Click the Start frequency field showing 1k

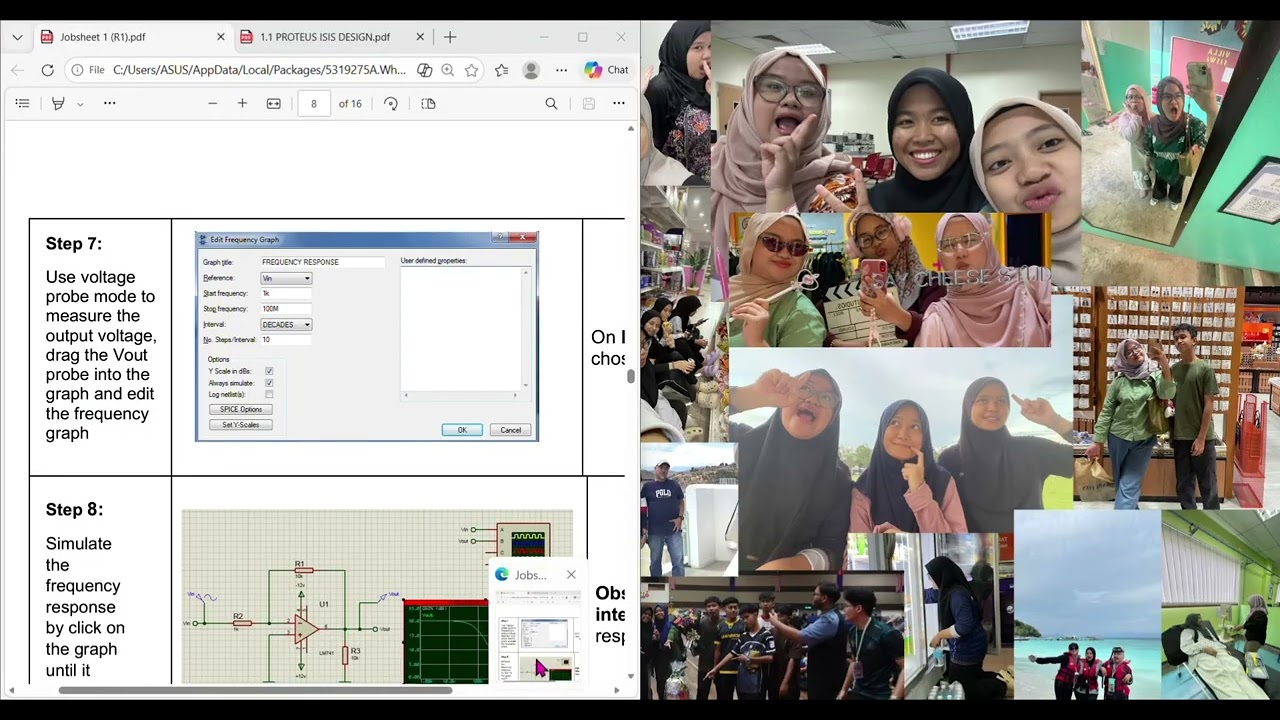(x=286, y=293)
